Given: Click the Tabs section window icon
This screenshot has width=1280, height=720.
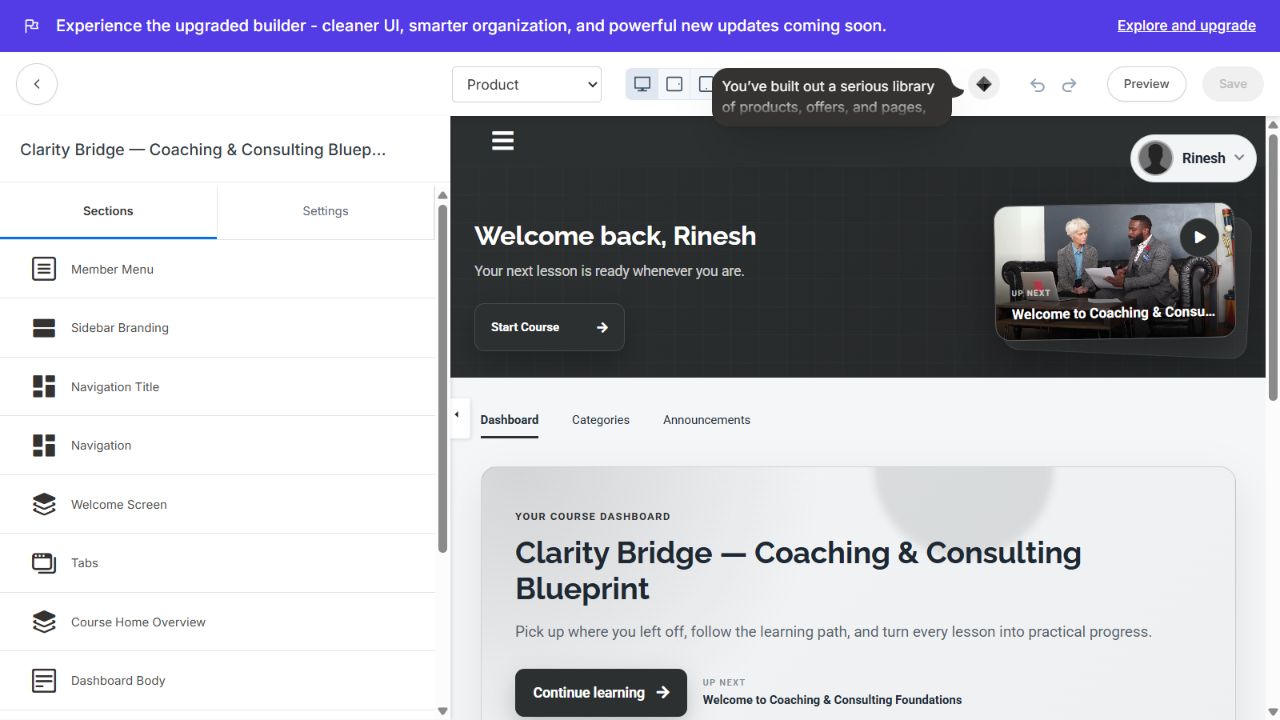Looking at the screenshot, I should 44,563.
